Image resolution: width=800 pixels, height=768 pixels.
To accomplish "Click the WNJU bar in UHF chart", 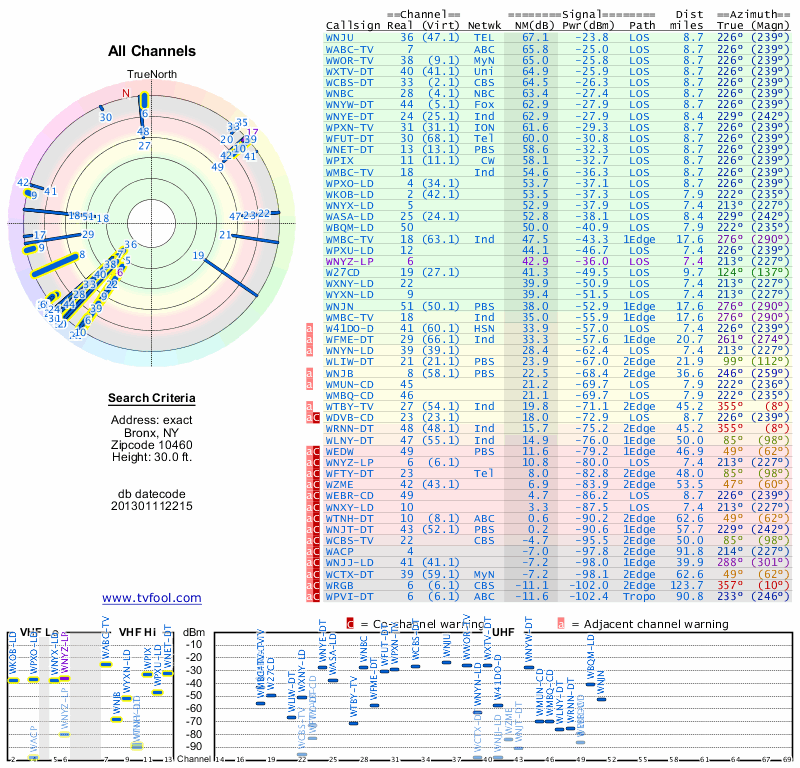I will pyautogui.click(x=446, y=662).
